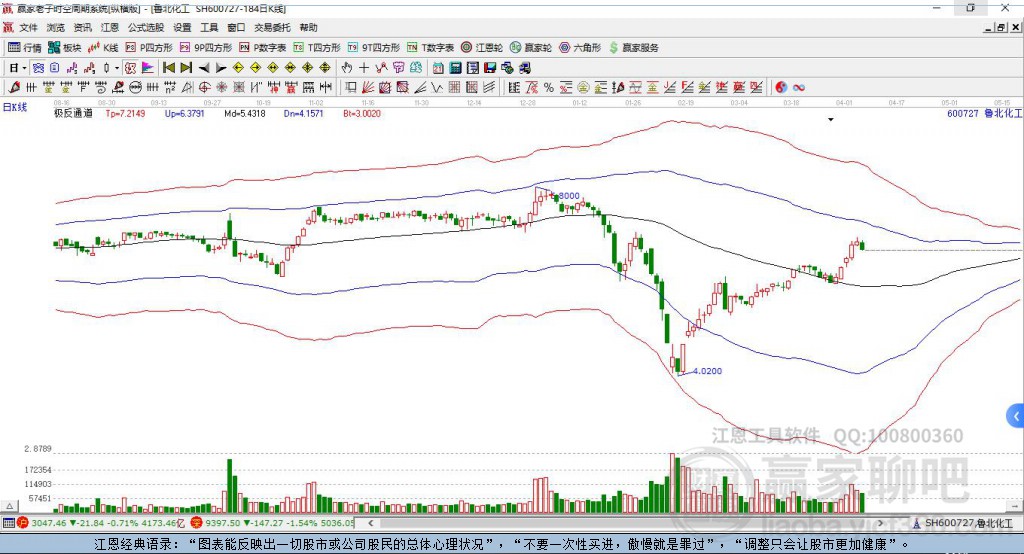The image size is (1024, 554).
Task: Open the 行情 market quotes view
Action: point(25,48)
